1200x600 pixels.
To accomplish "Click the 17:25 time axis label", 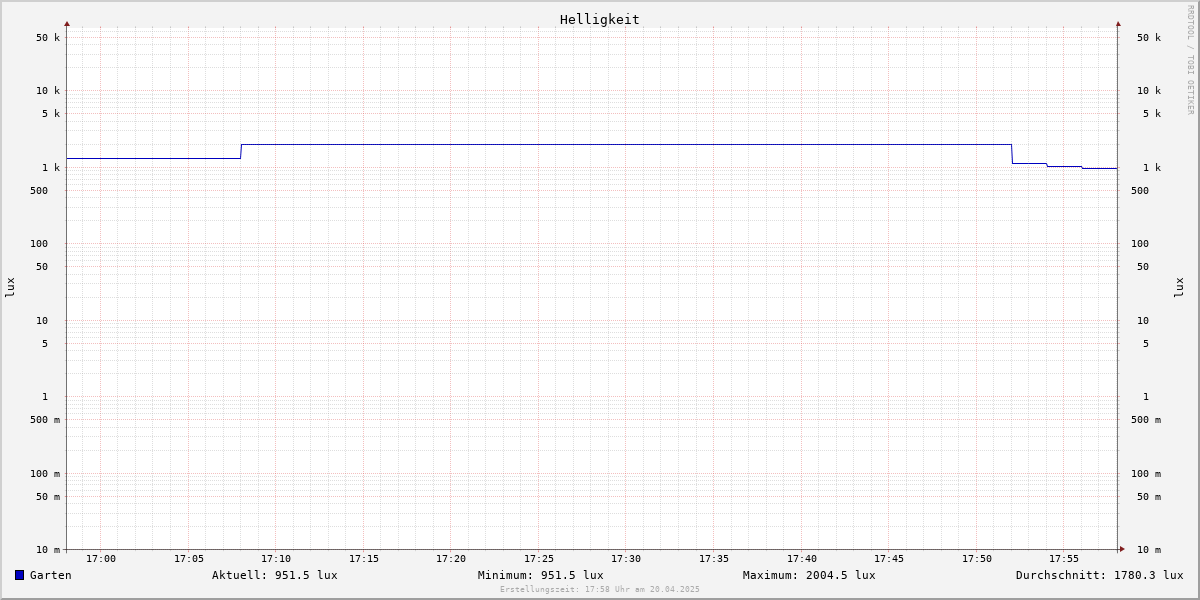I will coord(539,559).
